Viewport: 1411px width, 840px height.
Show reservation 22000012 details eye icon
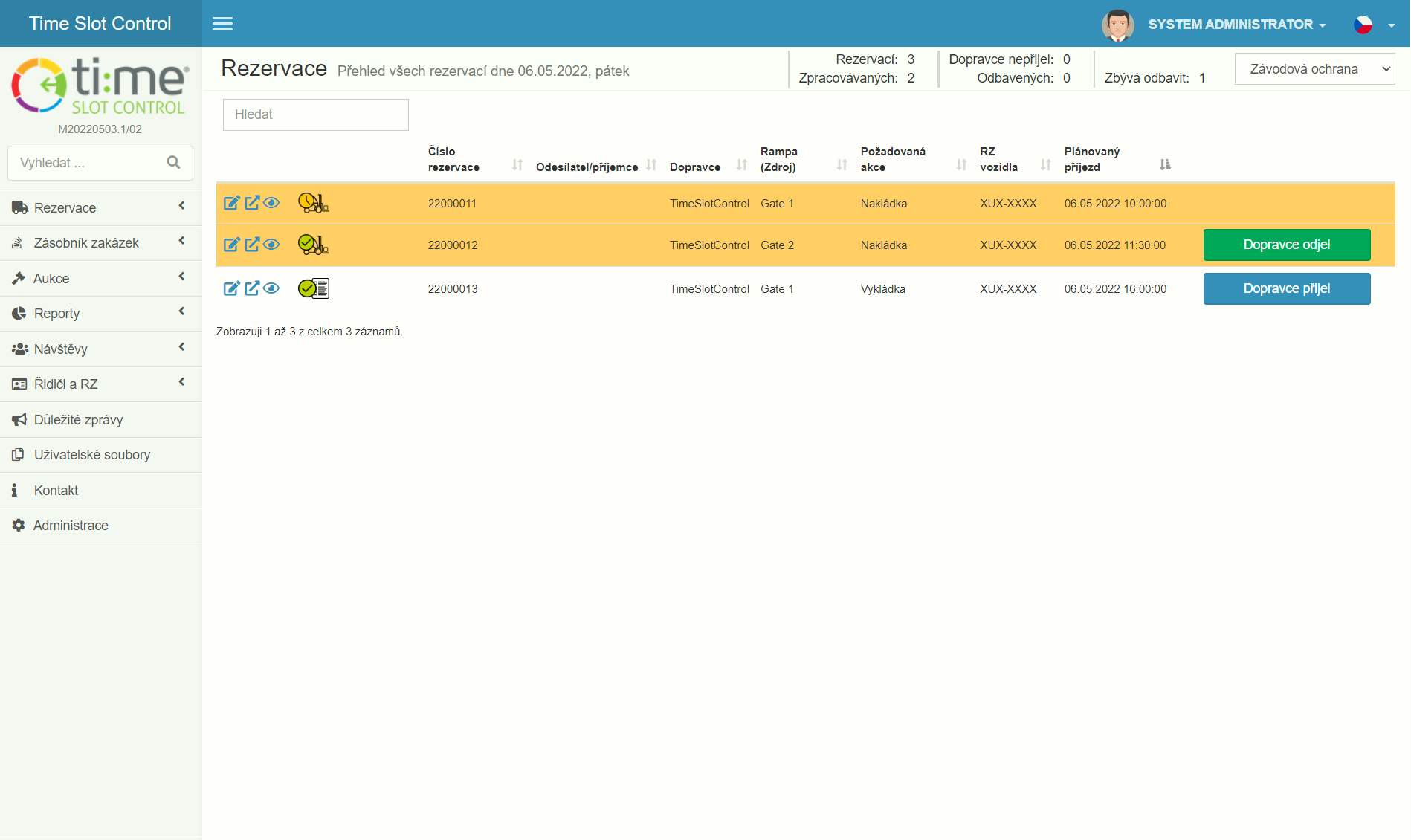click(x=271, y=245)
